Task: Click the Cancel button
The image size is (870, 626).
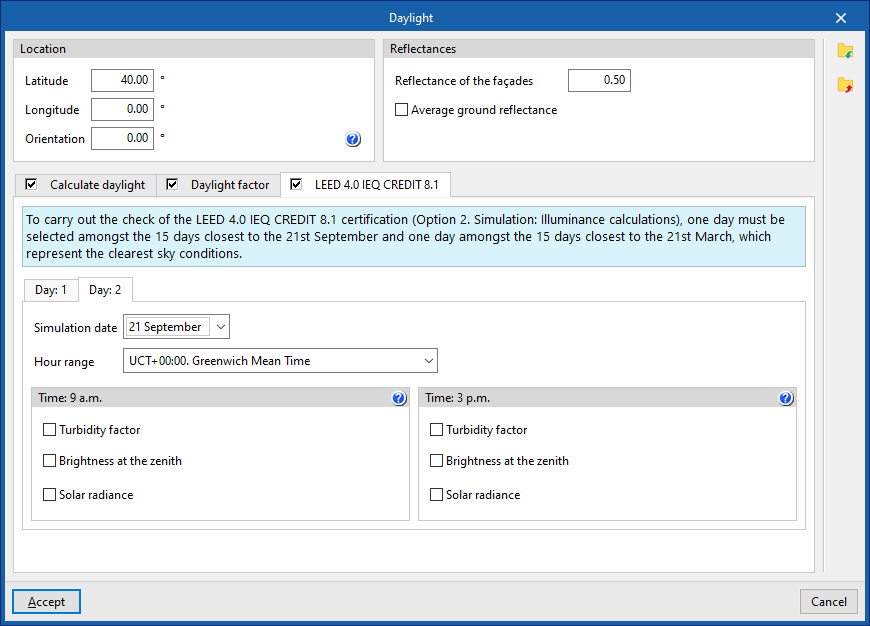Action: pos(828,602)
